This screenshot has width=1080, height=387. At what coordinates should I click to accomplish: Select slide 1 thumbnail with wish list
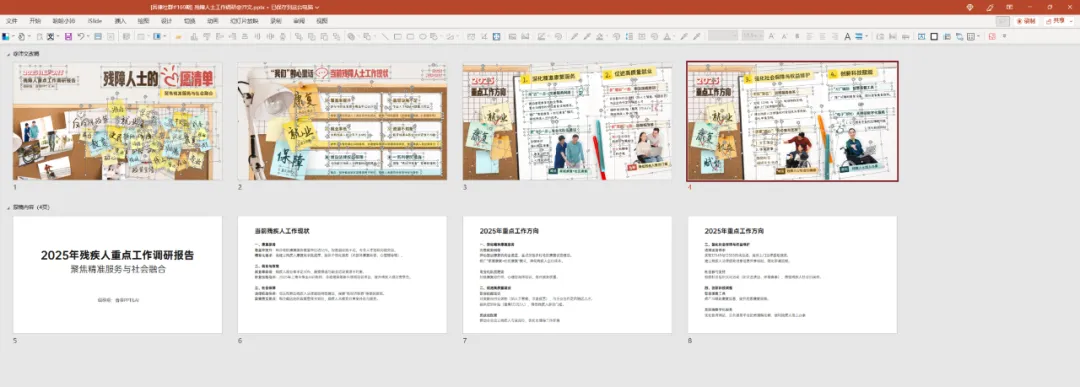coord(118,121)
